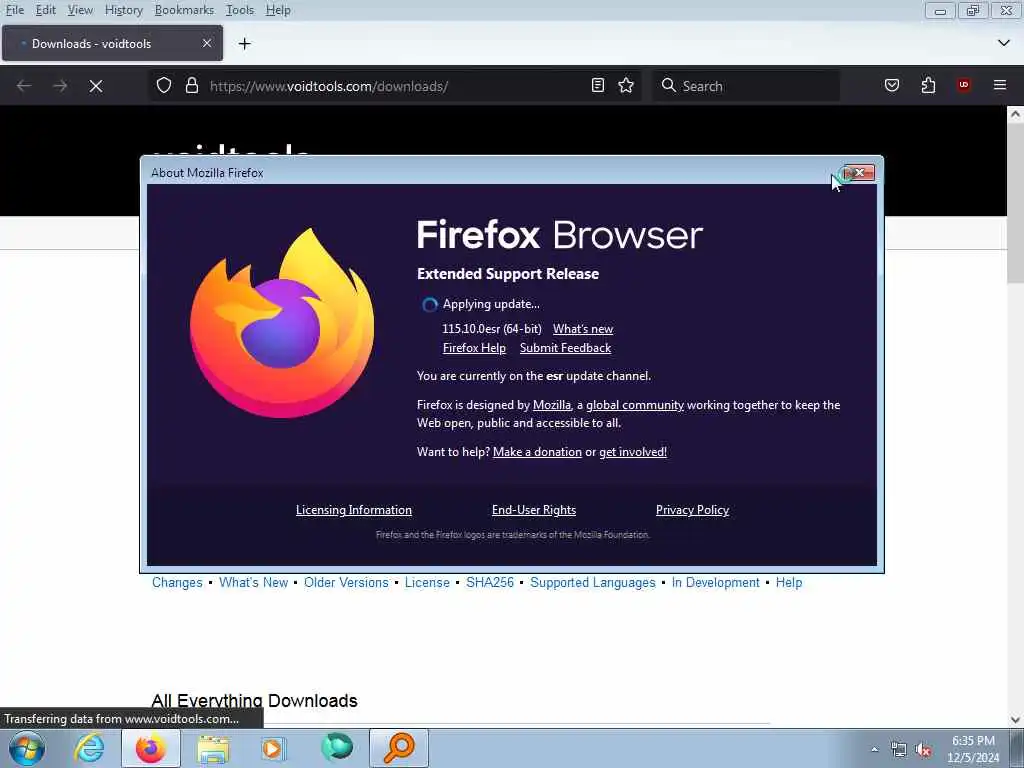Open the muted volume tray icon

[x=923, y=750]
